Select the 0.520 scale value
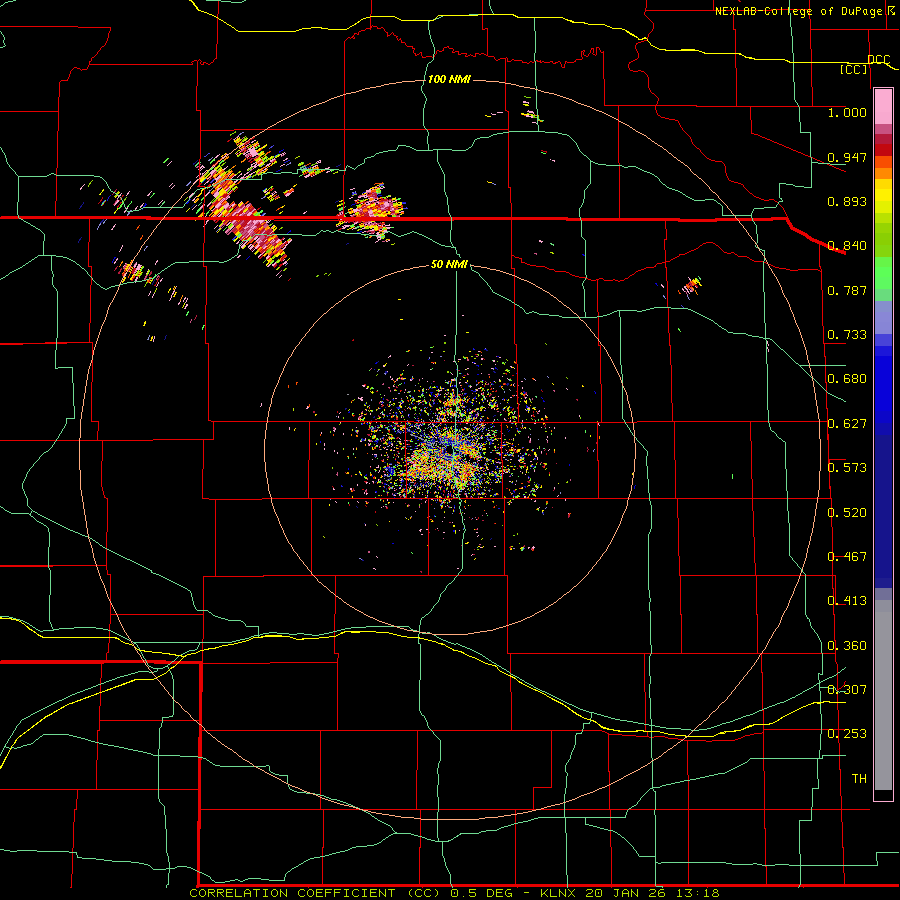Screen dimensions: 900x900 [x=847, y=513]
